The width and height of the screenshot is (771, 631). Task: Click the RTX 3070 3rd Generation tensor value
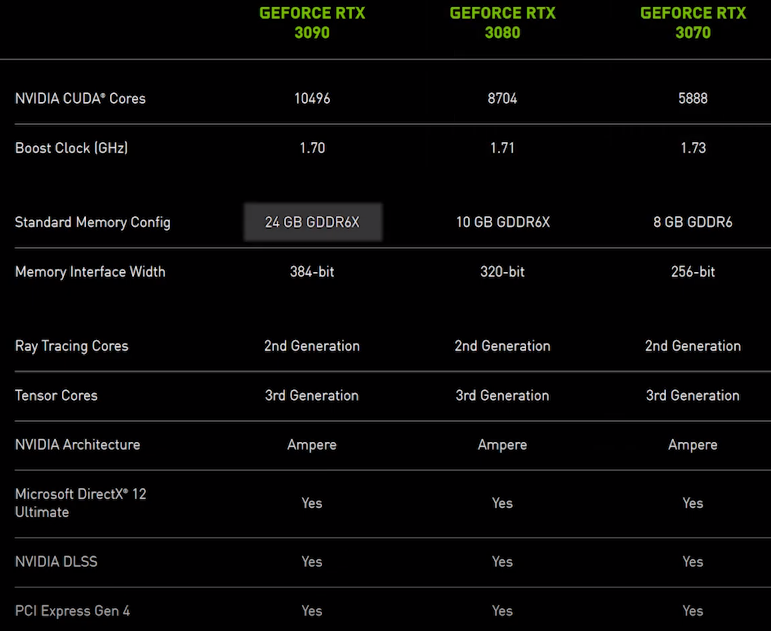point(693,395)
